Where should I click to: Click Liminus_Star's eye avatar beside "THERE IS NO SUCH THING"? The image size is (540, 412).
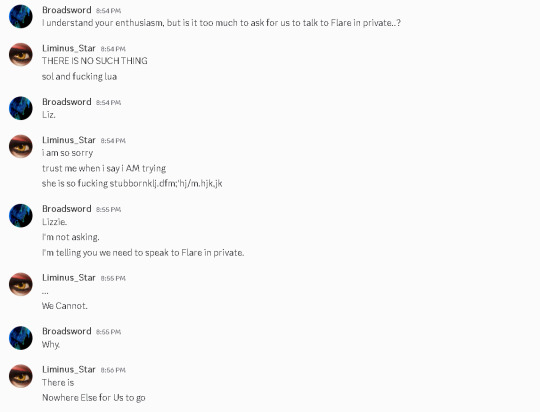coord(21,54)
